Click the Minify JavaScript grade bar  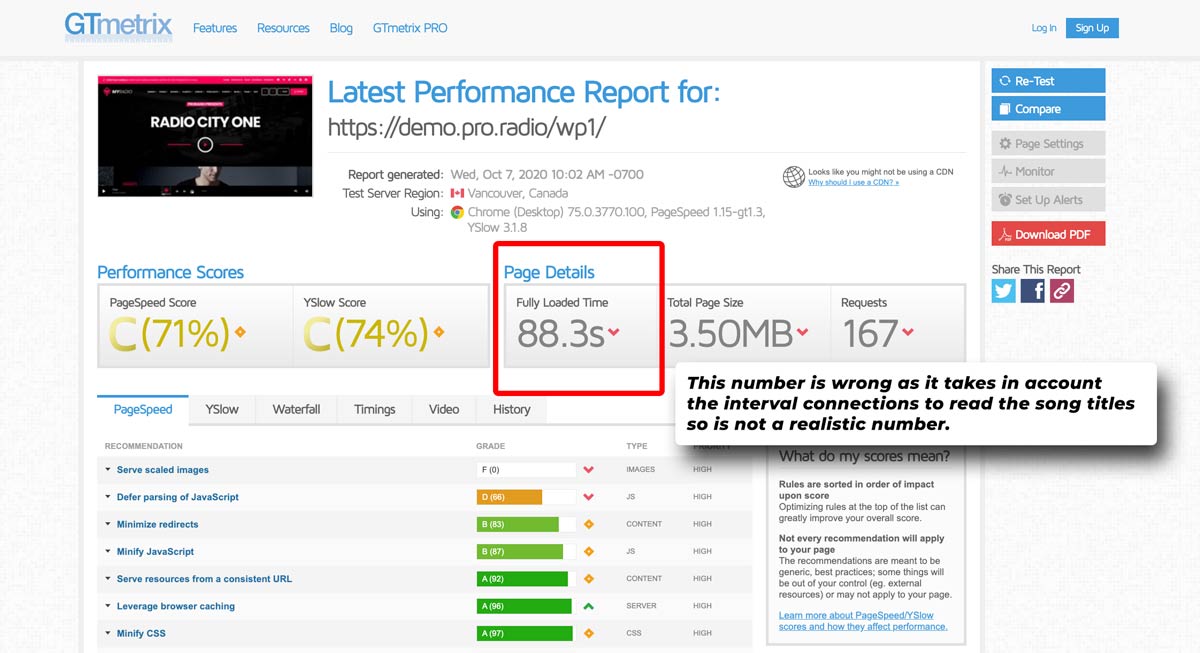(x=520, y=552)
